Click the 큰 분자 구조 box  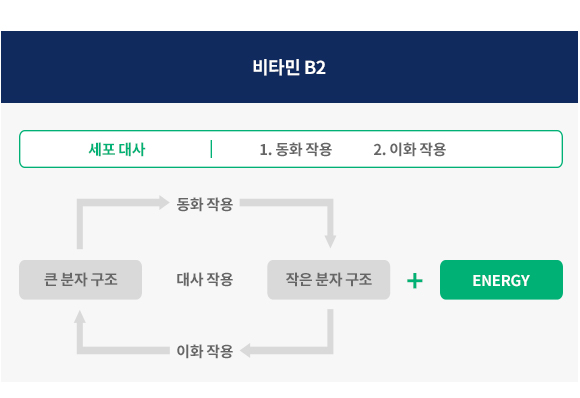pyautogui.click(x=80, y=280)
